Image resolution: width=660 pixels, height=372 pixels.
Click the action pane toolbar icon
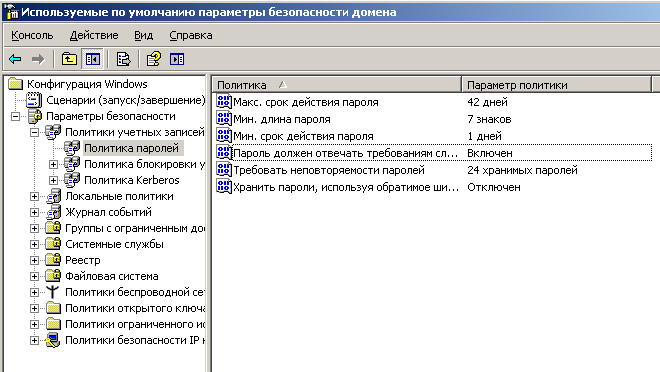point(177,59)
